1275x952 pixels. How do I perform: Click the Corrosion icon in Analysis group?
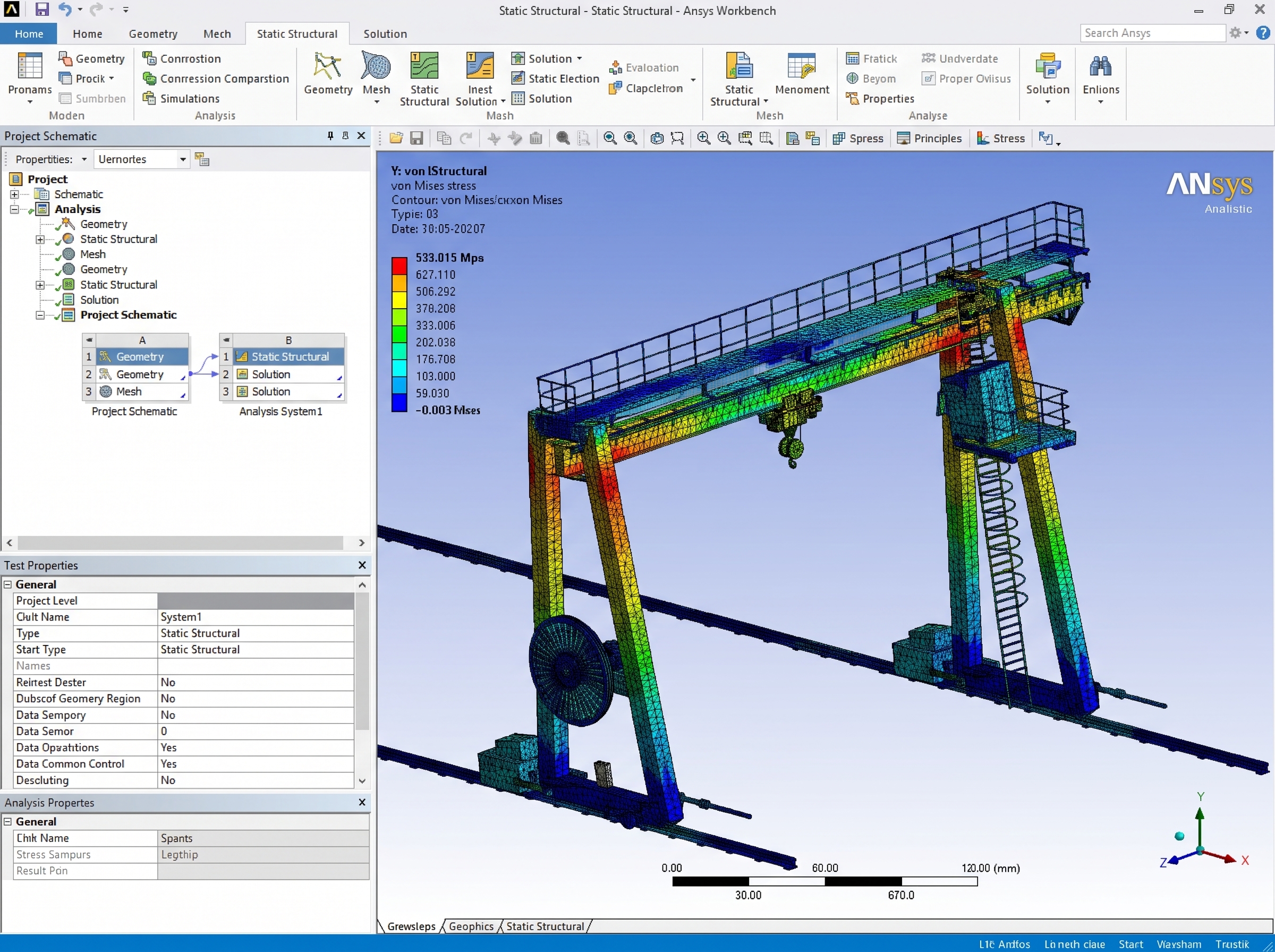click(149, 58)
